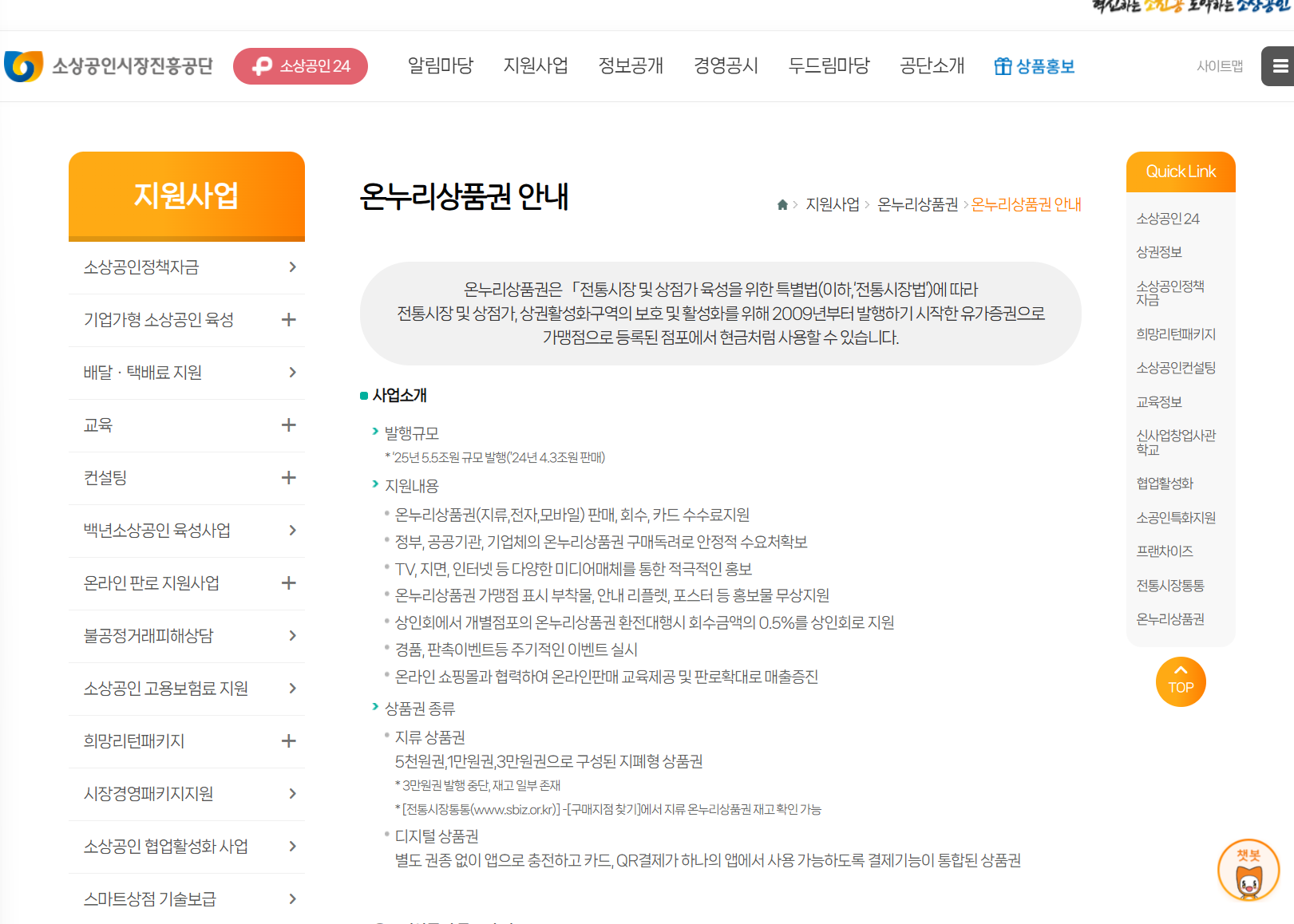Screen dimensions: 1294x924
Task: Open the 지원사업 top menu
Action: point(536,65)
